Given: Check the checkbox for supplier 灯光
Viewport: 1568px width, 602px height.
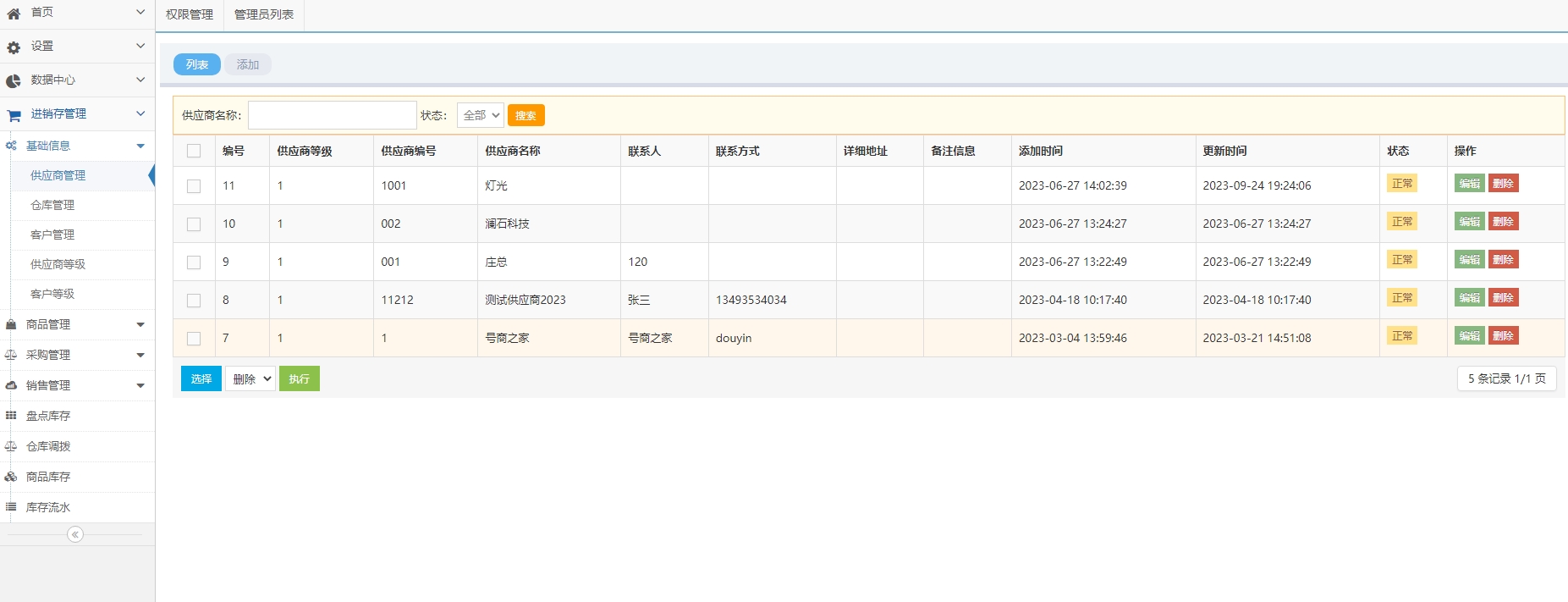Looking at the screenshot, I should coord(194,186).
